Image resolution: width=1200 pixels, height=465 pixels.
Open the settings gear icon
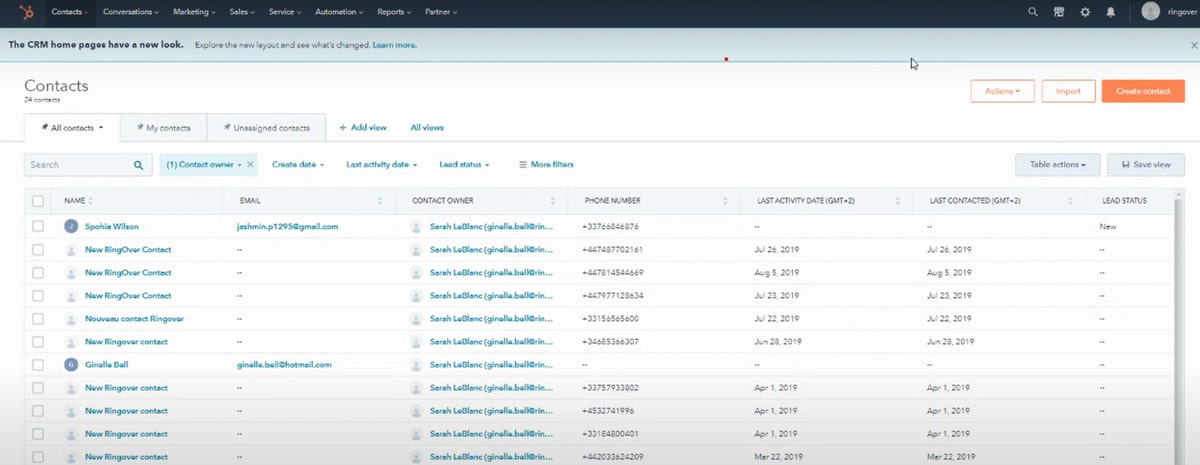point(1085,12)
